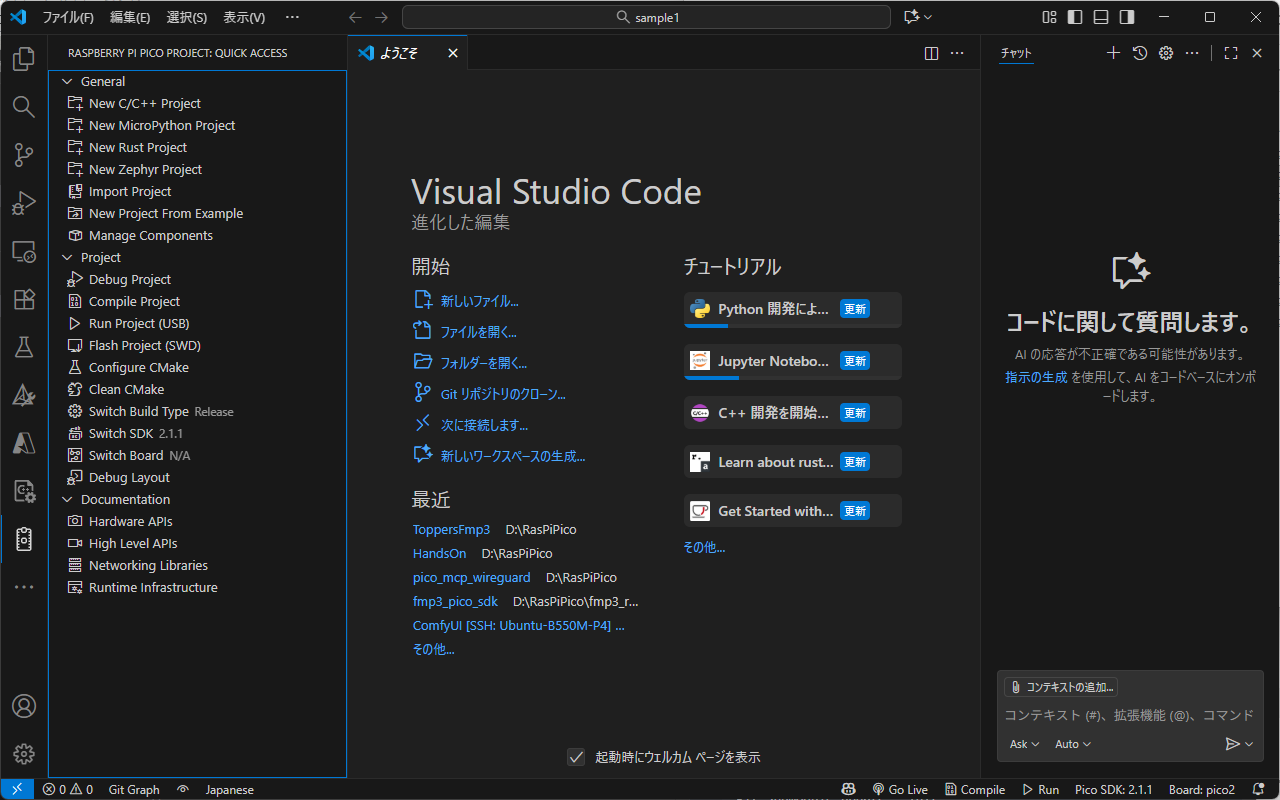Click Run in status bar

pyautogui.click(x=1040, y=789)
